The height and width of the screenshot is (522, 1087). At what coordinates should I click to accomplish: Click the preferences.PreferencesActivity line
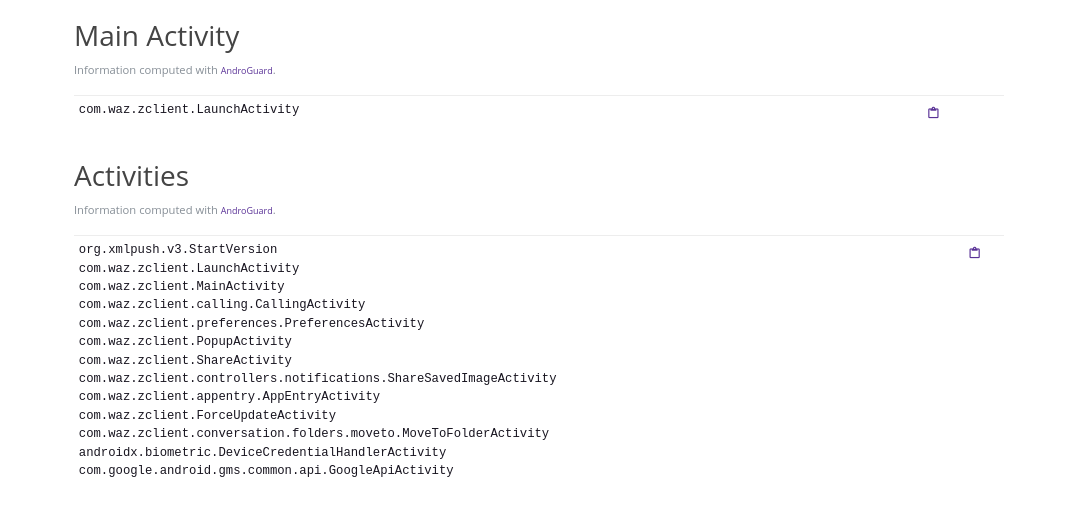pyautogui.click(x=251, y=324)
